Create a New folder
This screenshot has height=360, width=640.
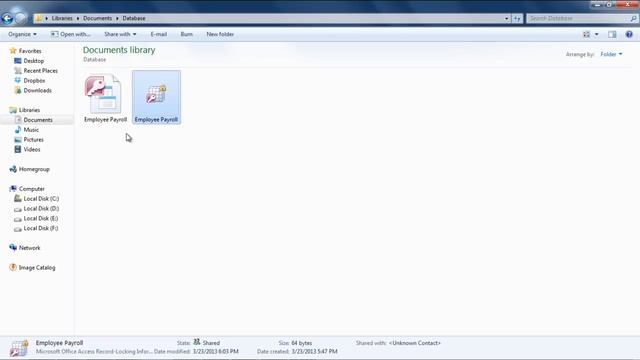pyautogui.click(x=220, y=34)
